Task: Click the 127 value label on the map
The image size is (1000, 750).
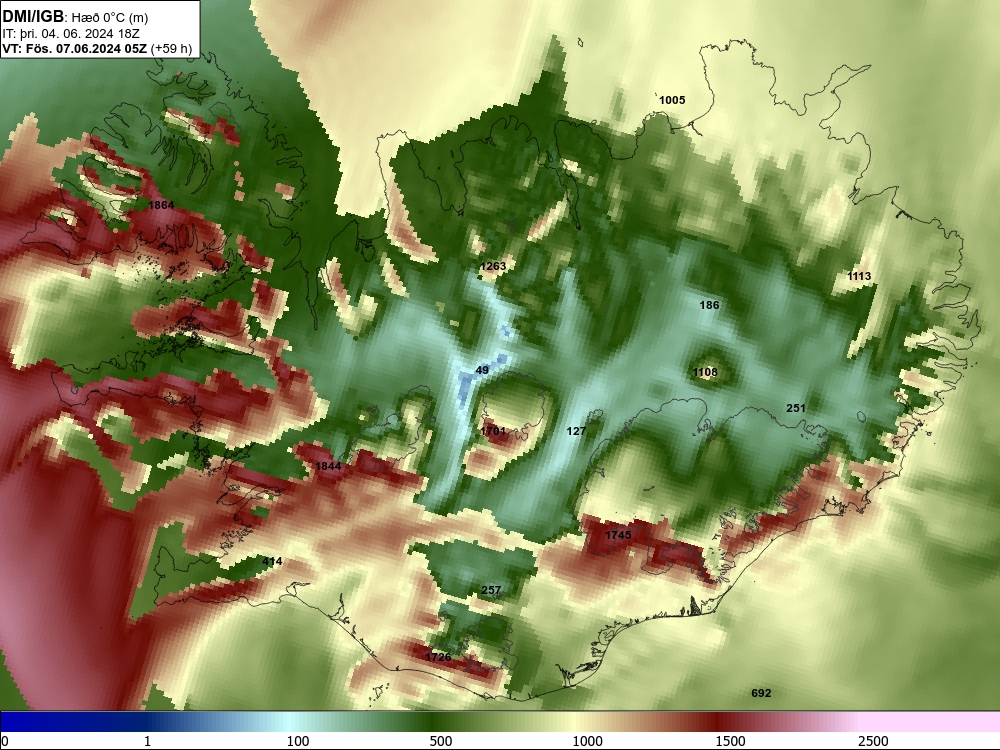Action: point(576,432)
